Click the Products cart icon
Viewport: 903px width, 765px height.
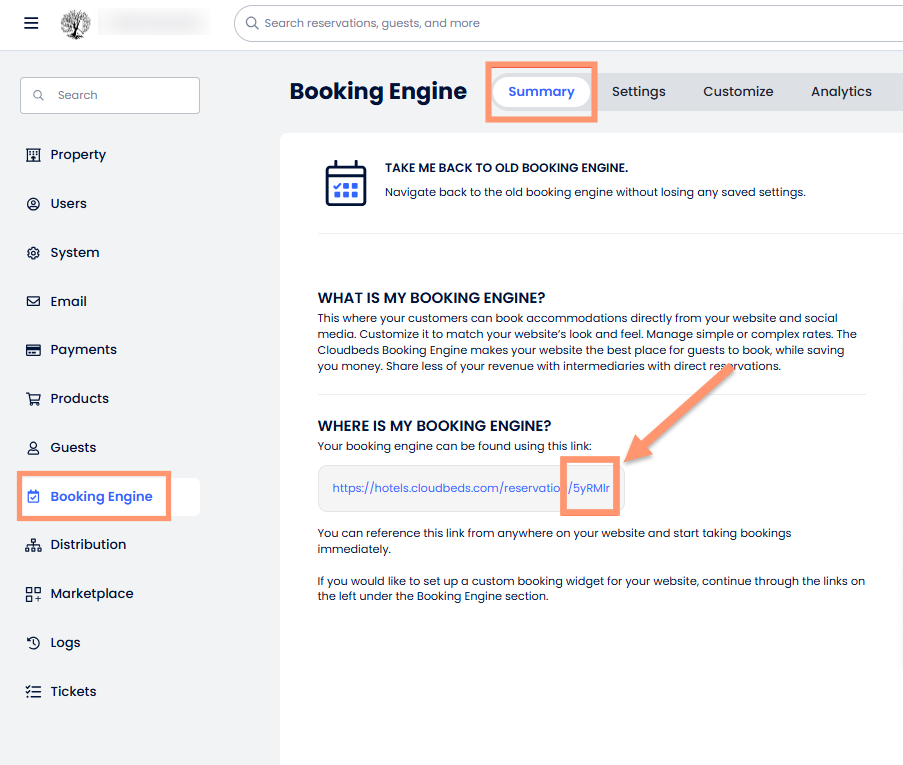(33, 399)
